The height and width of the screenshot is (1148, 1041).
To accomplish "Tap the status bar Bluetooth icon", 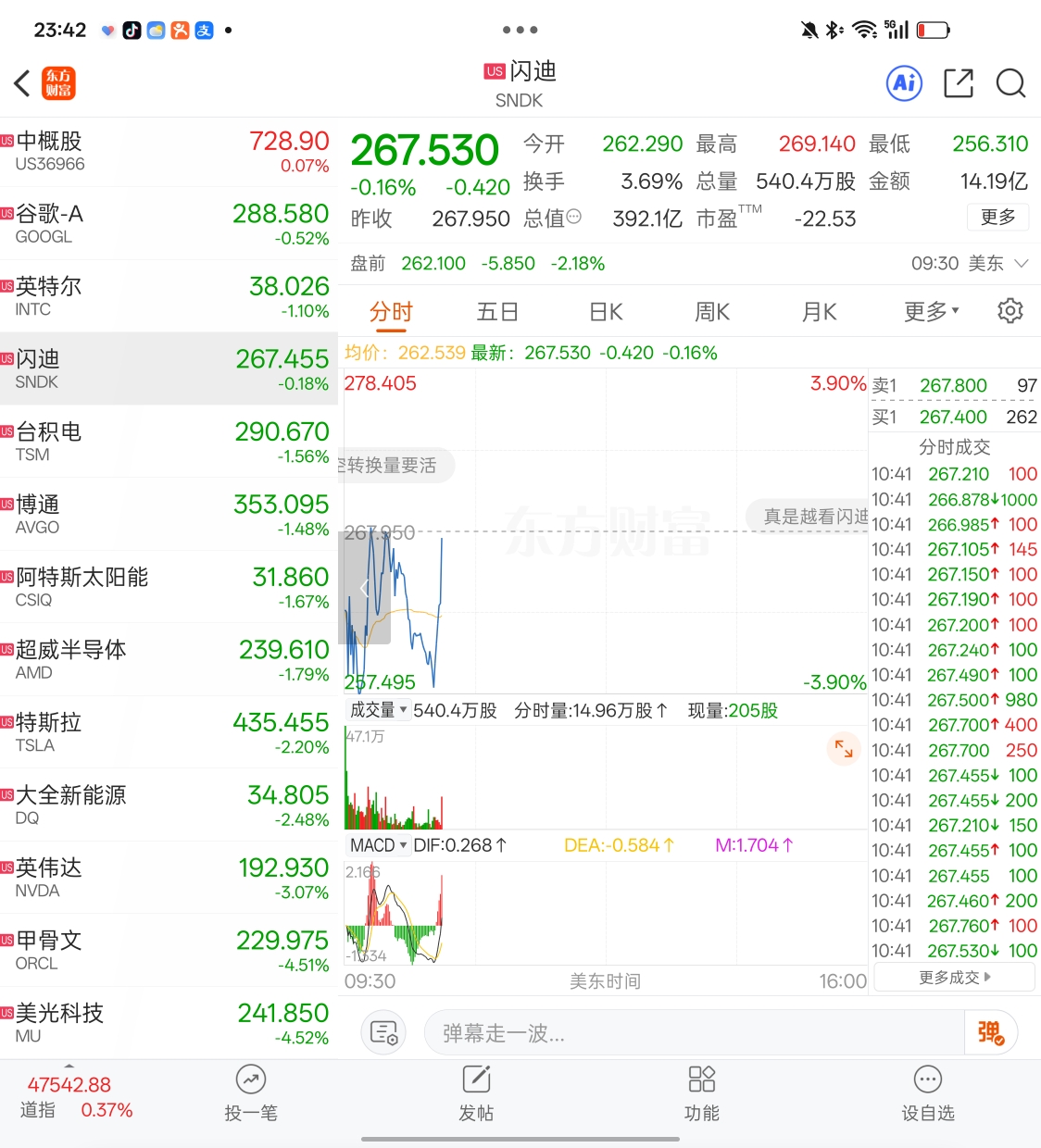I will click(x=834, y=31).
